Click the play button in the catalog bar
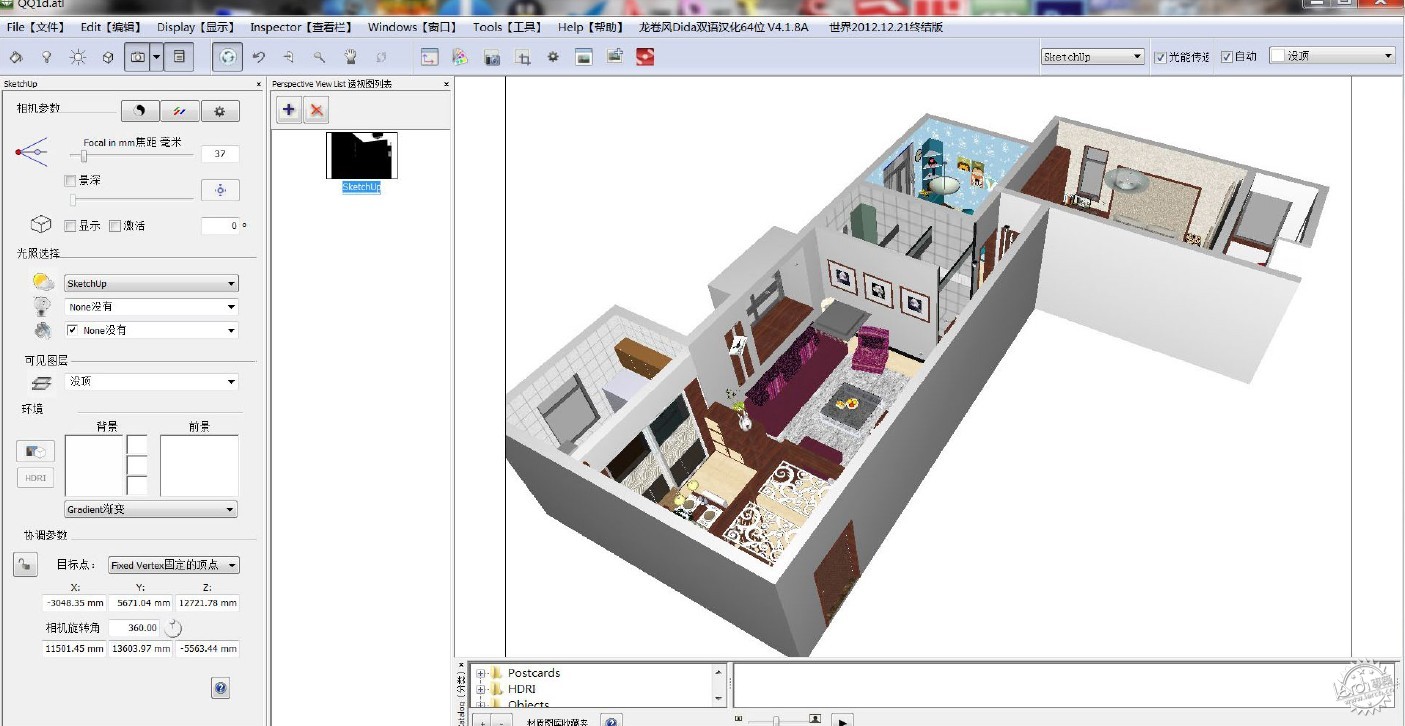This screenshot has width=1405, height=726. pyautogui.click(x=843, y=720)
